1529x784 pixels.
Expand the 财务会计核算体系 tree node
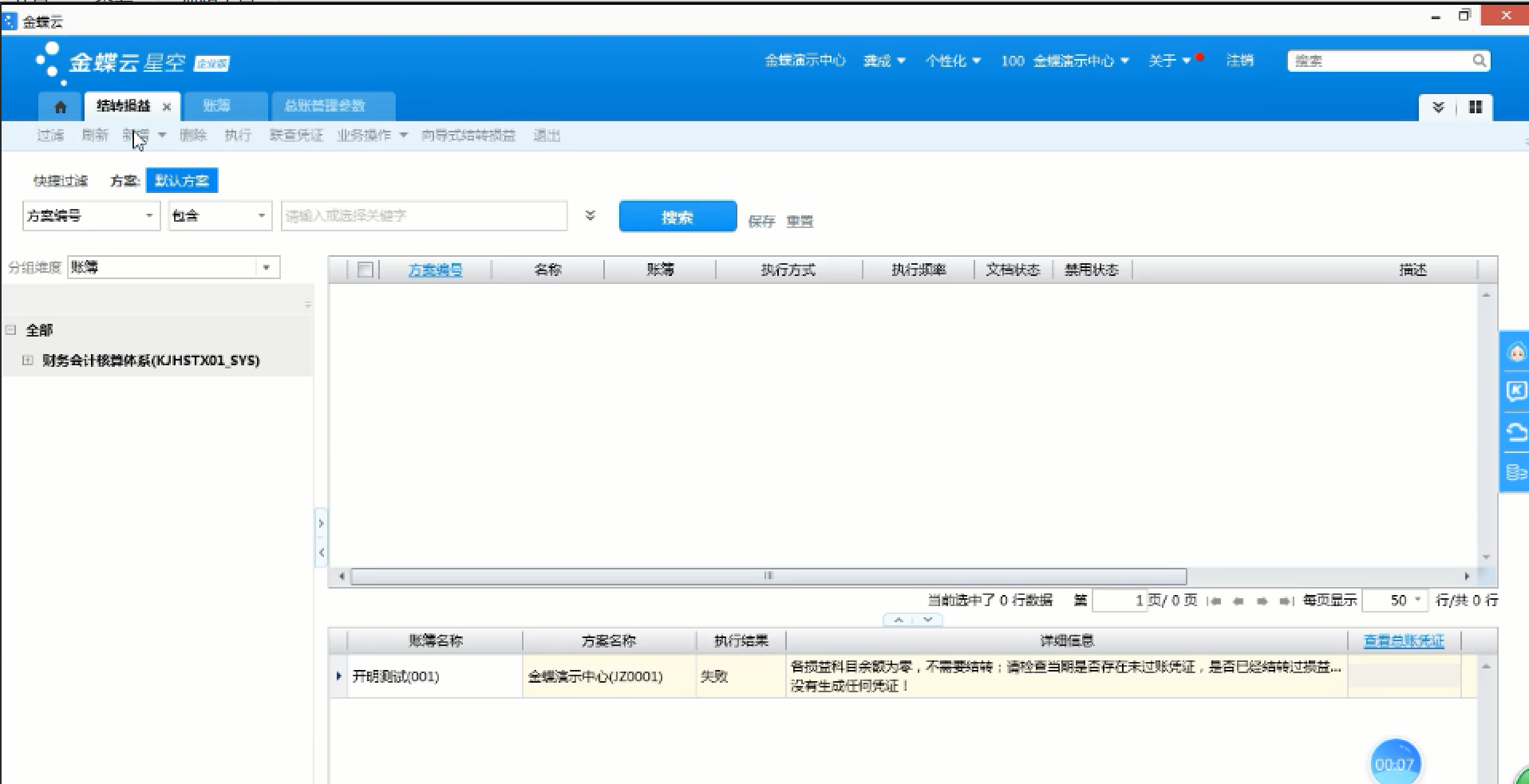tap(28, 360)
